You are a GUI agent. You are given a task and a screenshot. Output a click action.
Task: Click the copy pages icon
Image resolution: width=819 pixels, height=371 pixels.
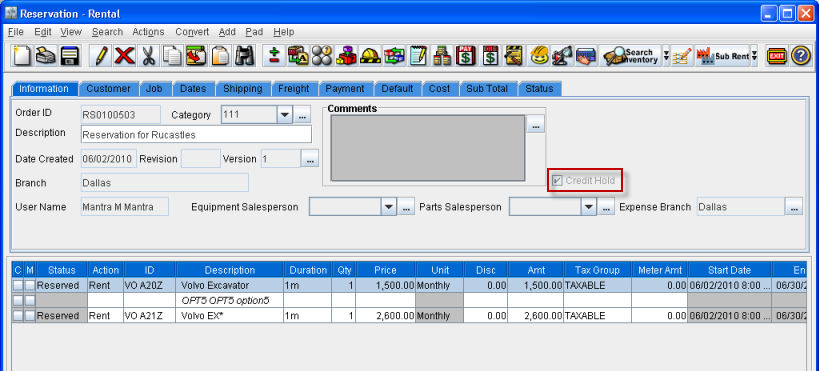172,55
